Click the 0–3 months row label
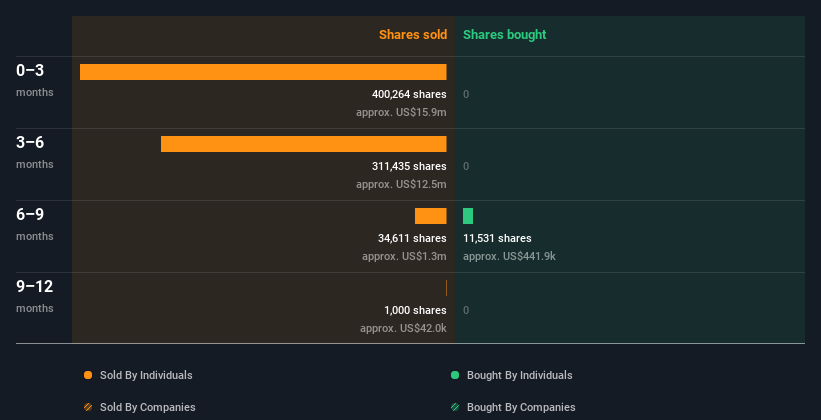Viewport: 821px width, 420px height. pos(35,80)
